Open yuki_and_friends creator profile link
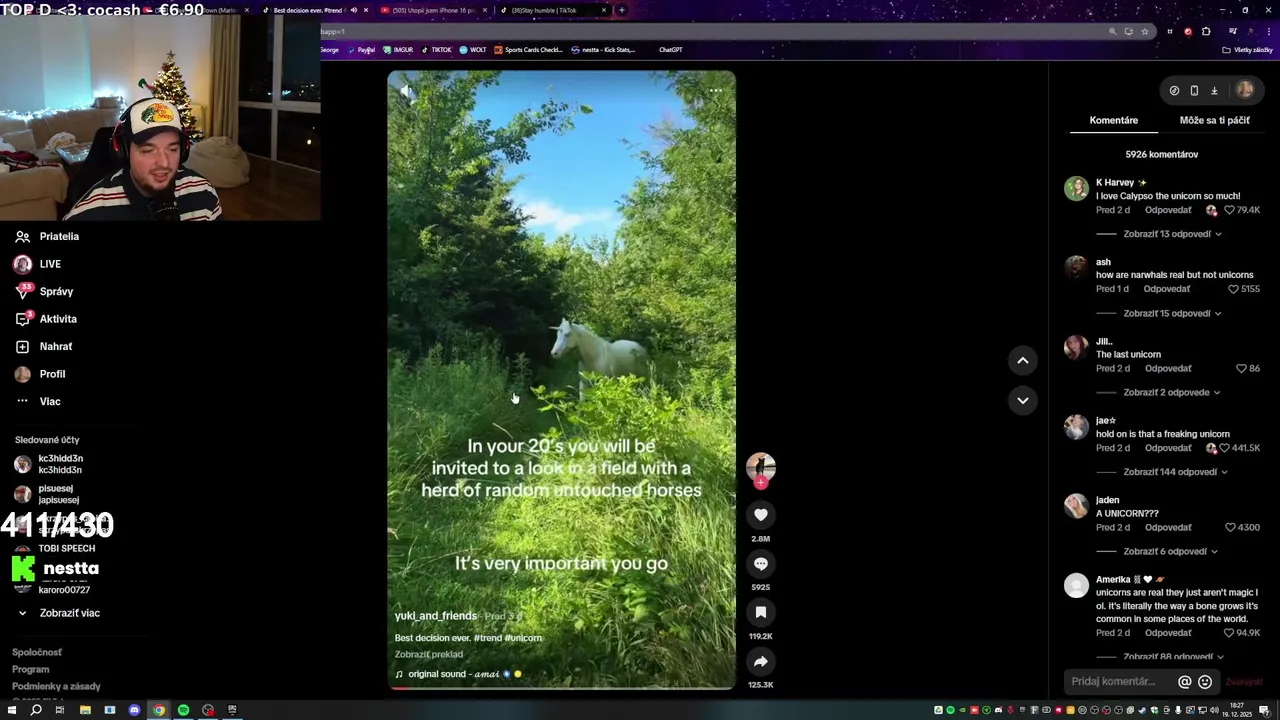This screenshot has height=720, width=1280. (x=435, y=616)
